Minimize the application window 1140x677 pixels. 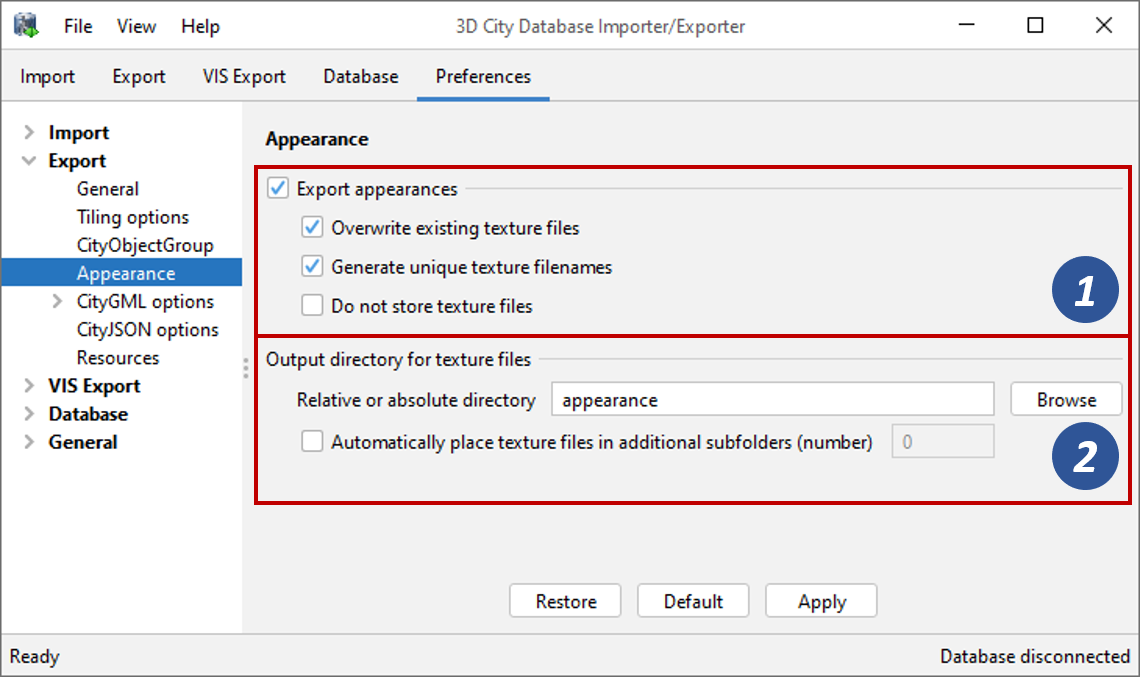[966, 25]
